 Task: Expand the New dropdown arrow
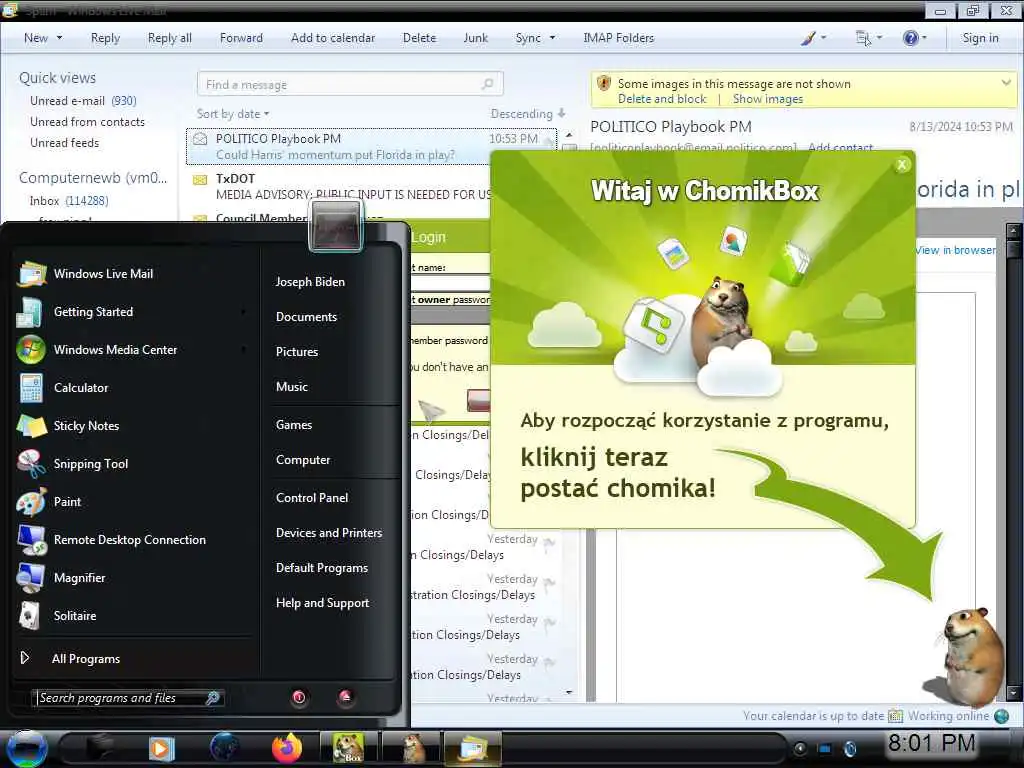pyautogui.click(x=59, y=38)
